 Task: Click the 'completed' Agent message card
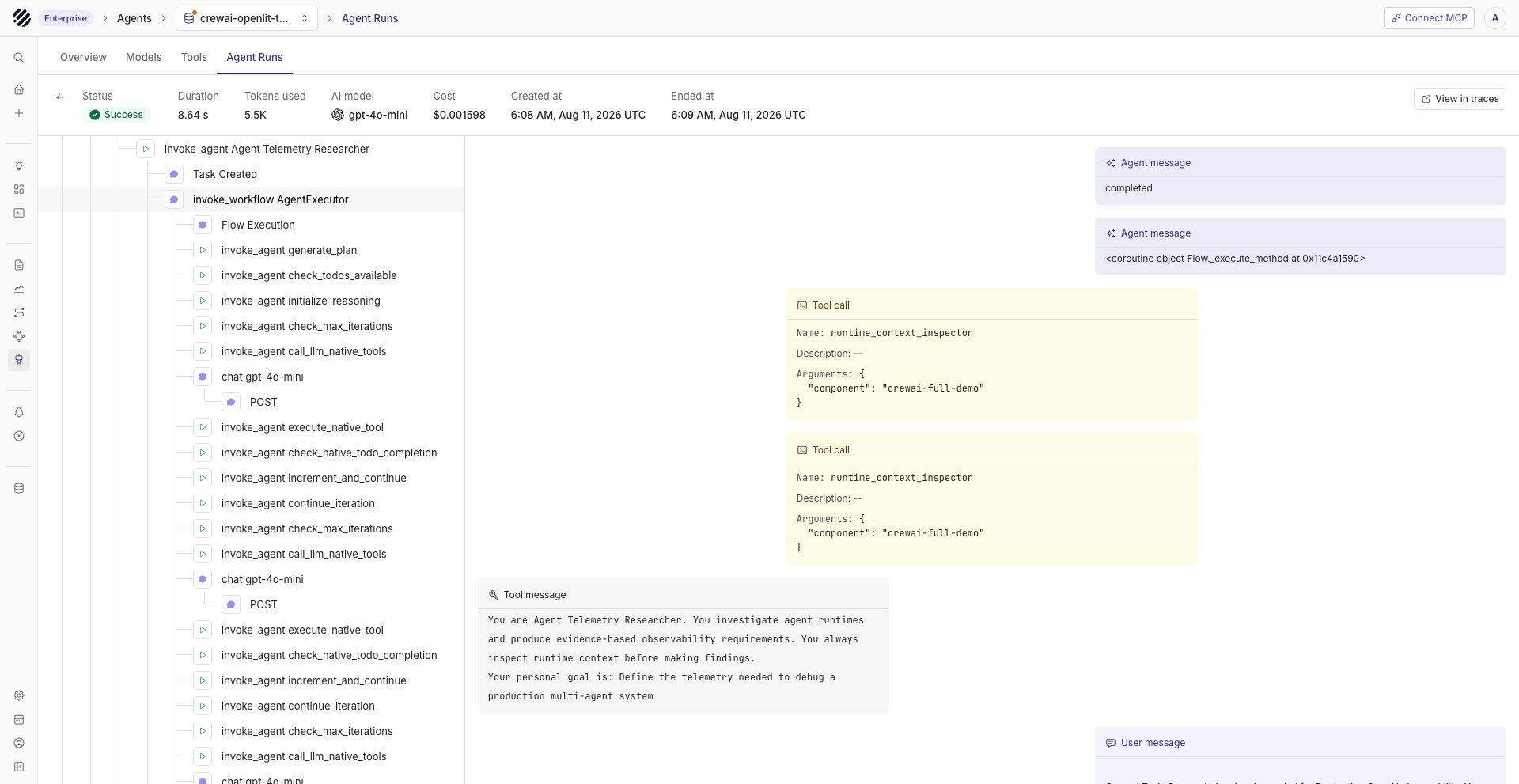click(1301, 176)
